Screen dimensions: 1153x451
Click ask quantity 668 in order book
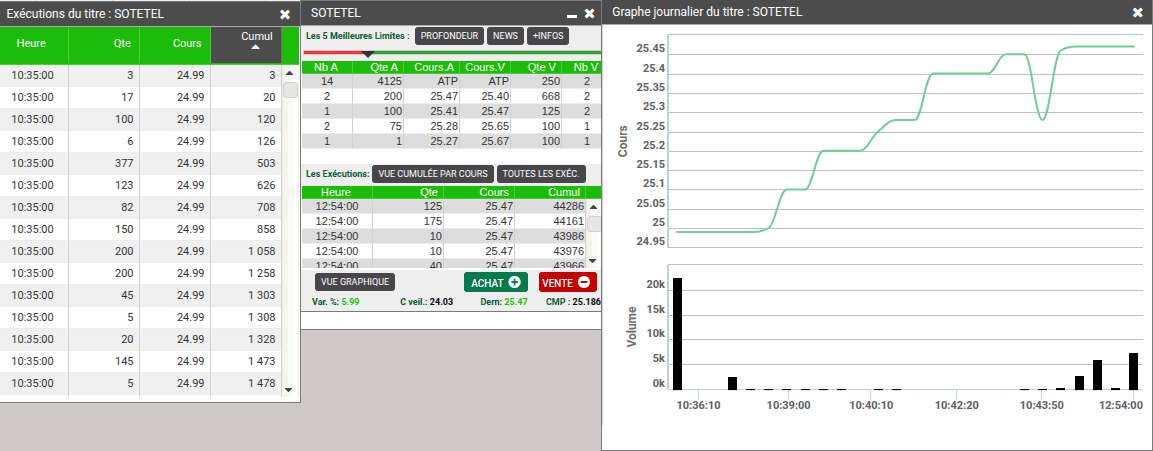click(551, 96)
